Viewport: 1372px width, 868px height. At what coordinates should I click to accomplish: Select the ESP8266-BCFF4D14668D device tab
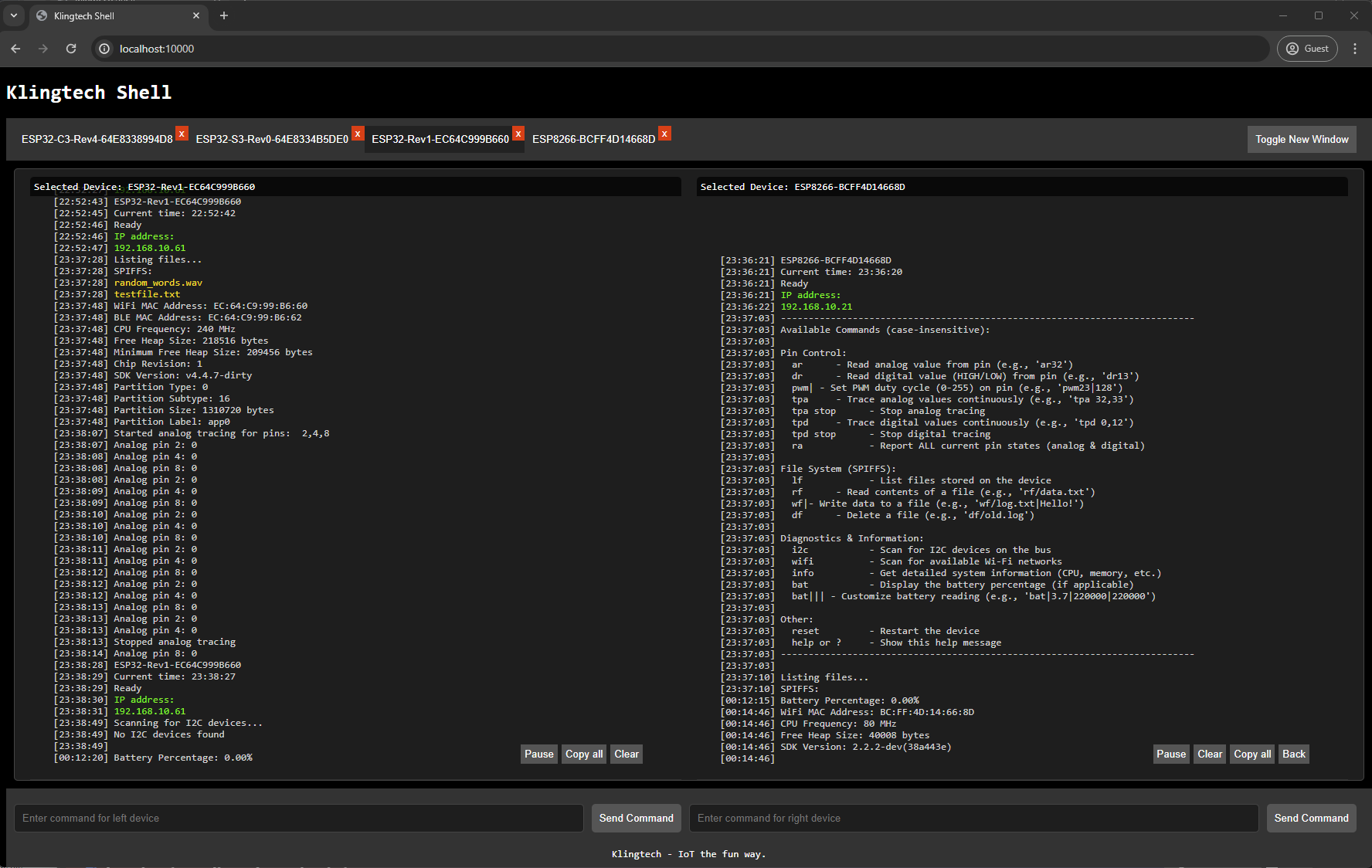pyautogui.click(x=593, y=139)
